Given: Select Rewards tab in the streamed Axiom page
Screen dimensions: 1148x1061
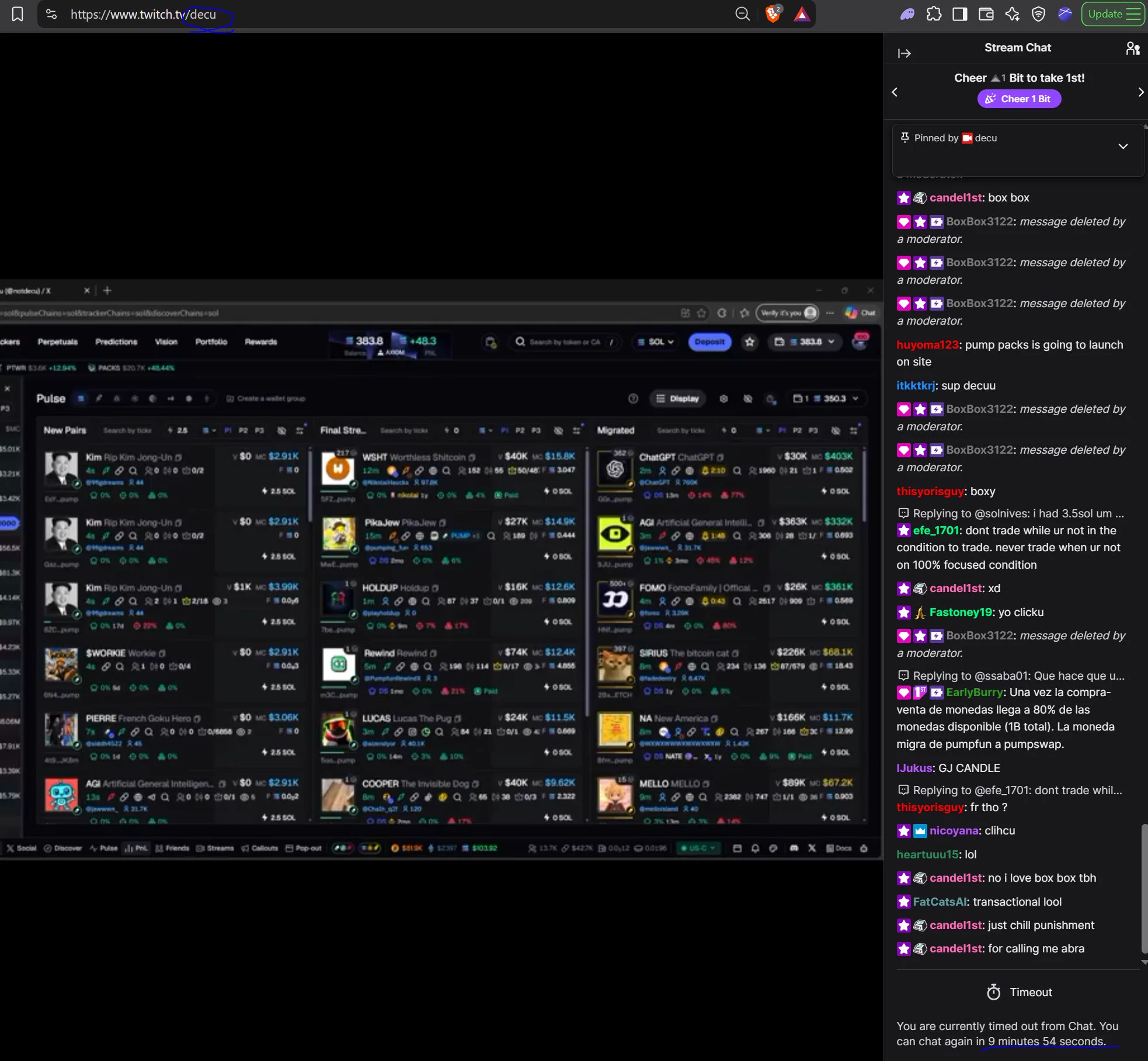Looking at the screenshot, I should click(x=260, y=342).
